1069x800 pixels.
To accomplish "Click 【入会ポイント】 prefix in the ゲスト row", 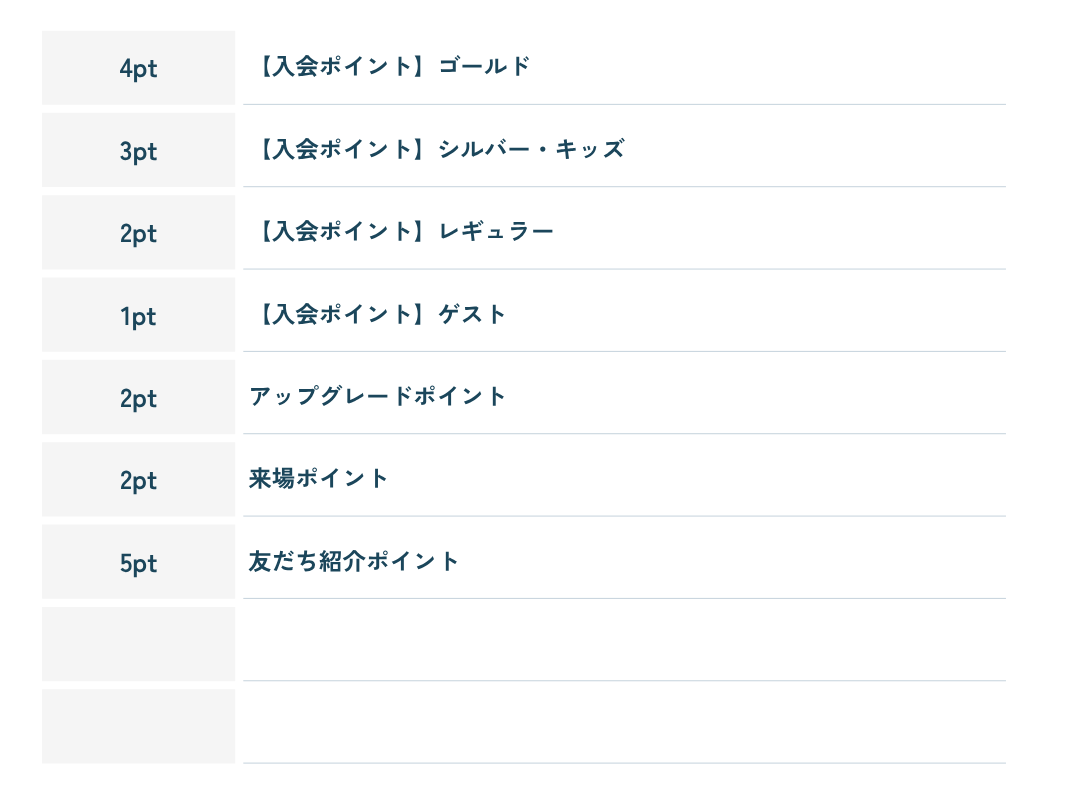I will (338, 315).
